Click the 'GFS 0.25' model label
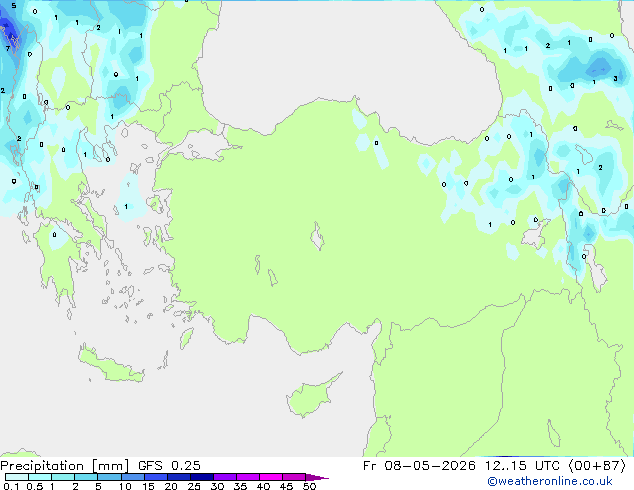The image size is (634, 490). [x=169, y=466]
